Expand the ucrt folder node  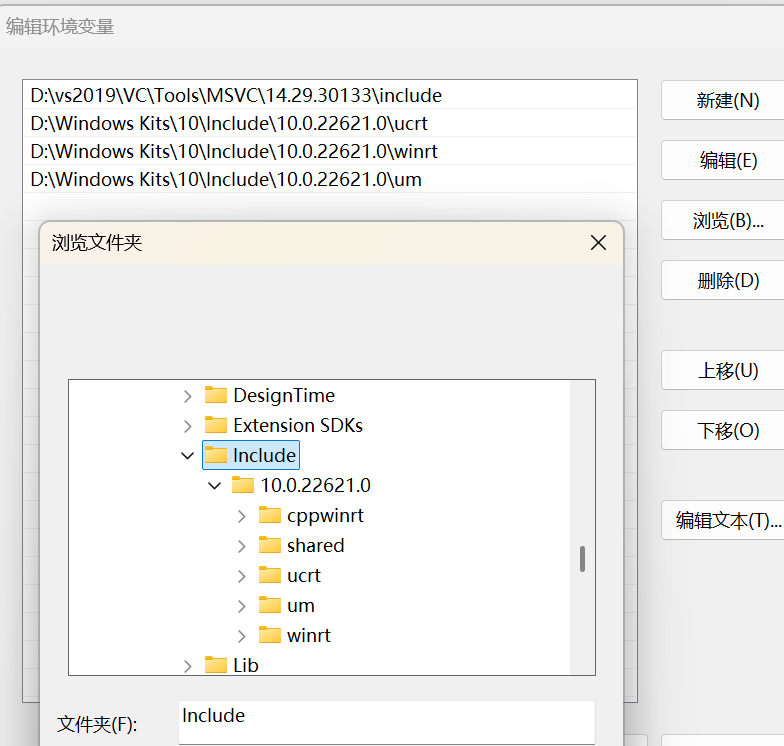coord(242,576)
